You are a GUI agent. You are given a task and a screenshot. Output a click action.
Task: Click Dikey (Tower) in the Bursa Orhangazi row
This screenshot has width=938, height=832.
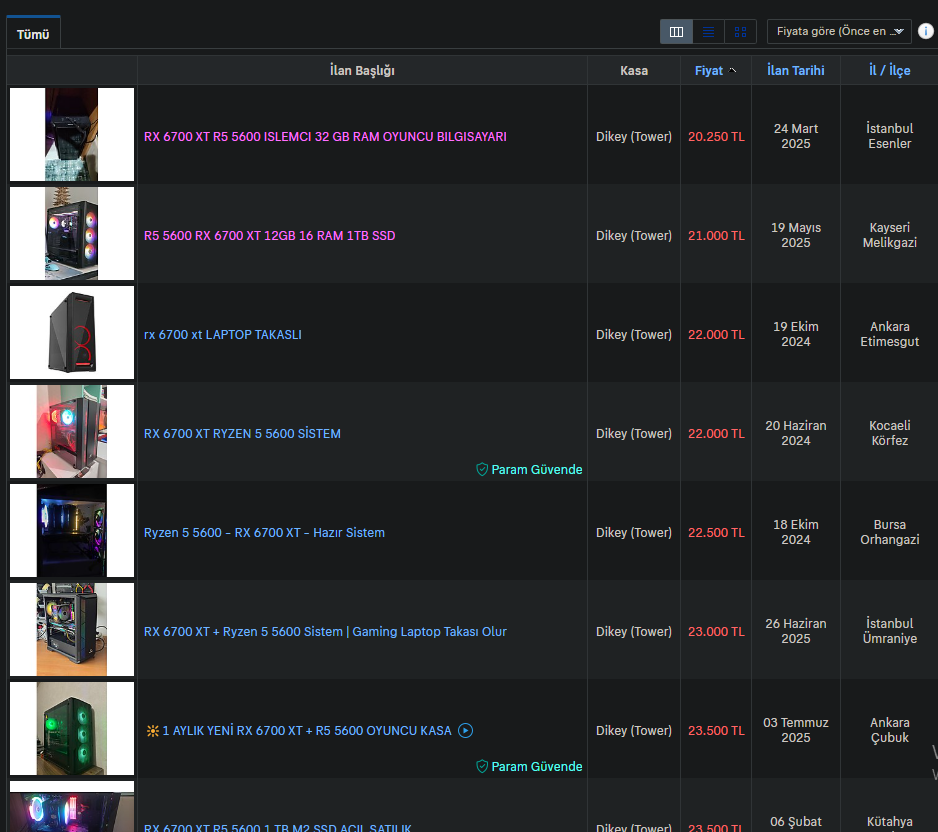(634, 532)
